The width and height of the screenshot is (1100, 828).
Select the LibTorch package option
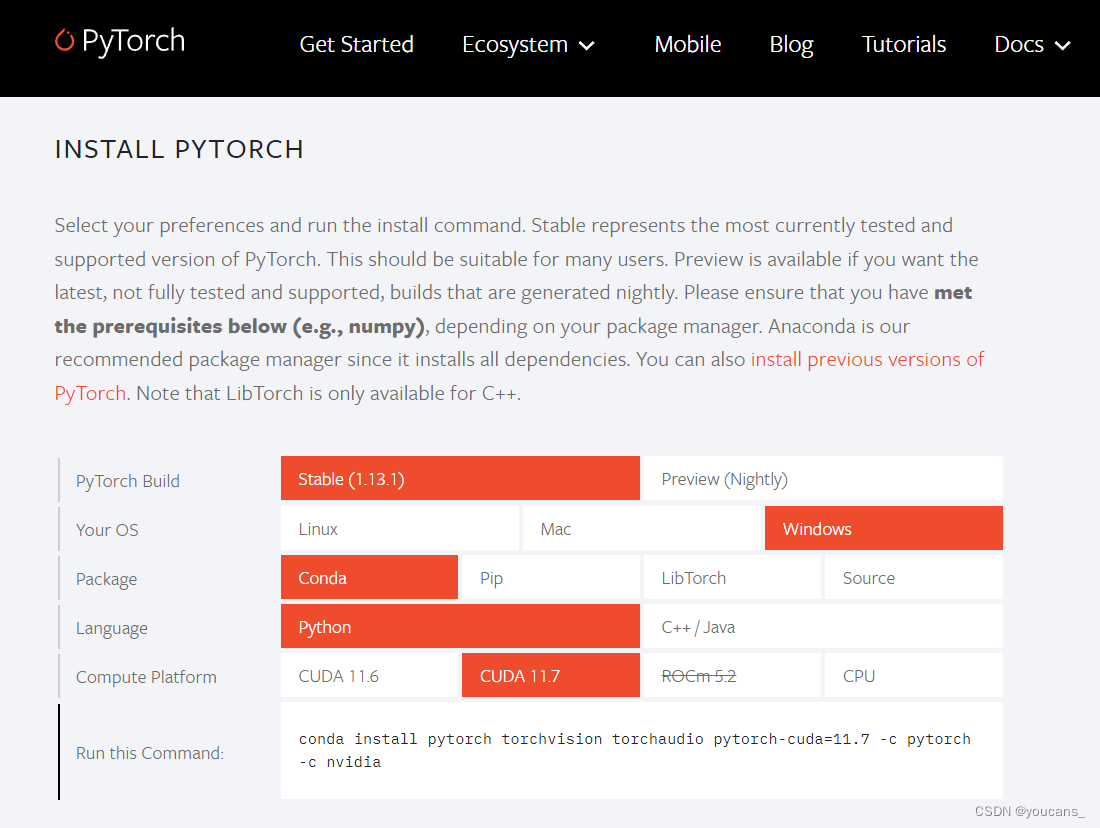[732, 577]
